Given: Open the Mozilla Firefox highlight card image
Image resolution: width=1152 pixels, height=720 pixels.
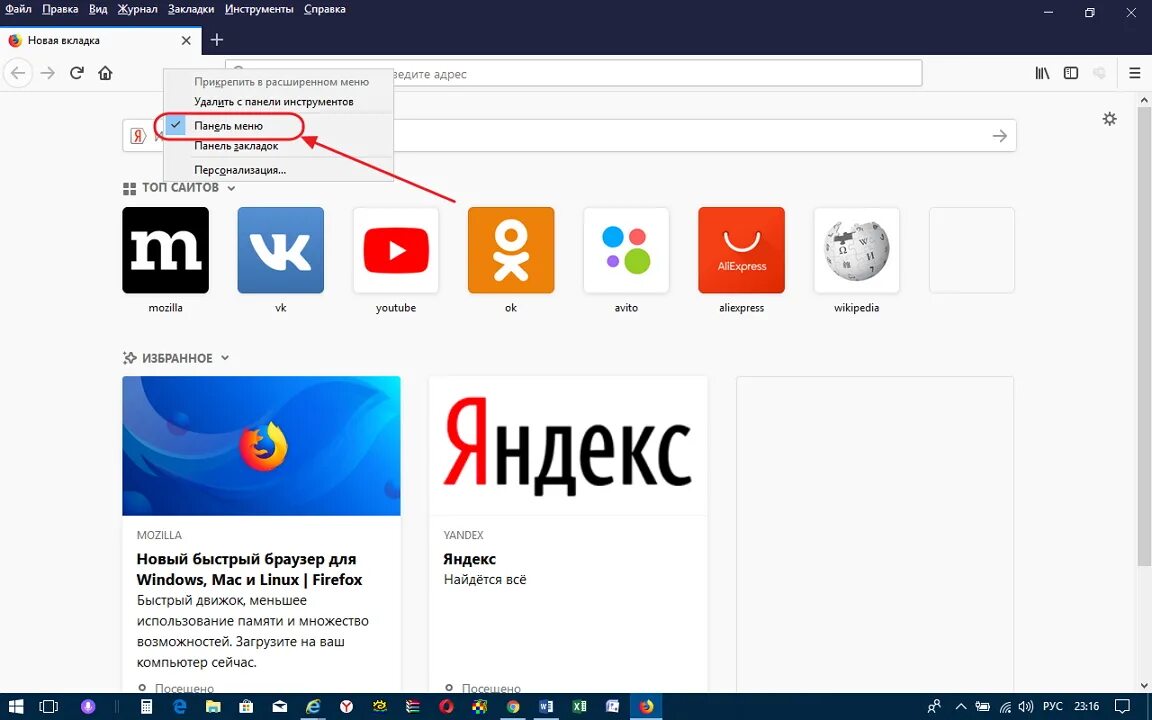Looking at the screenshot, I should tap(262, 446).
